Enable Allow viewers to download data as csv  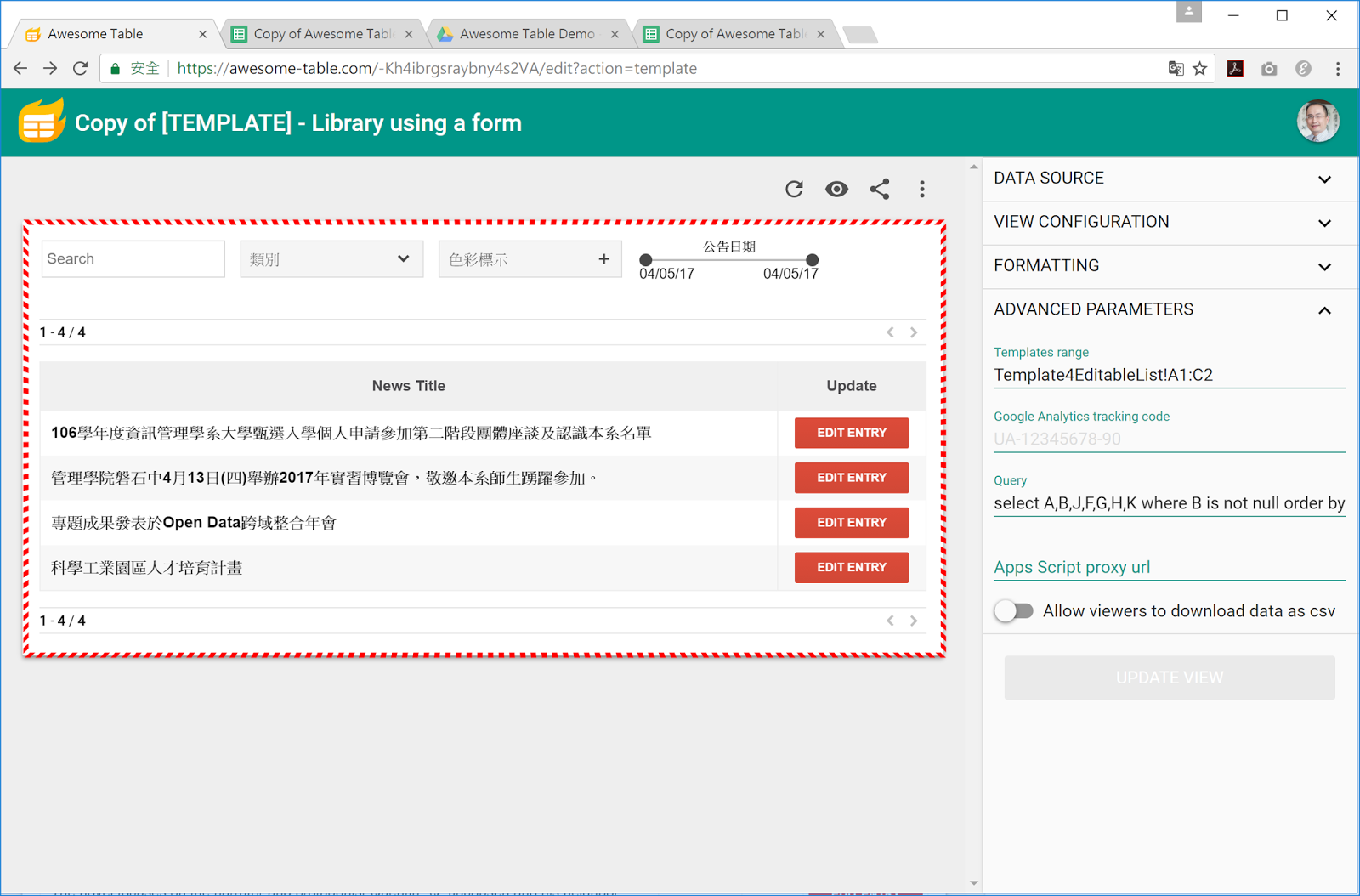coord(1013,611)
